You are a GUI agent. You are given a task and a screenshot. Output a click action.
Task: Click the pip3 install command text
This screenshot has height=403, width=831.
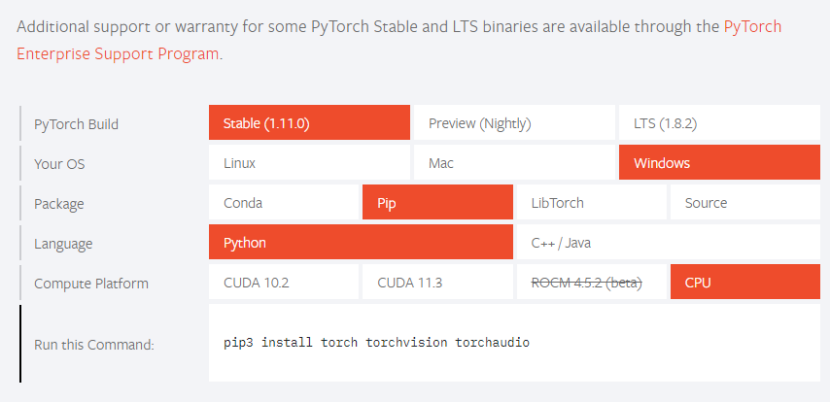pos(376,343)
